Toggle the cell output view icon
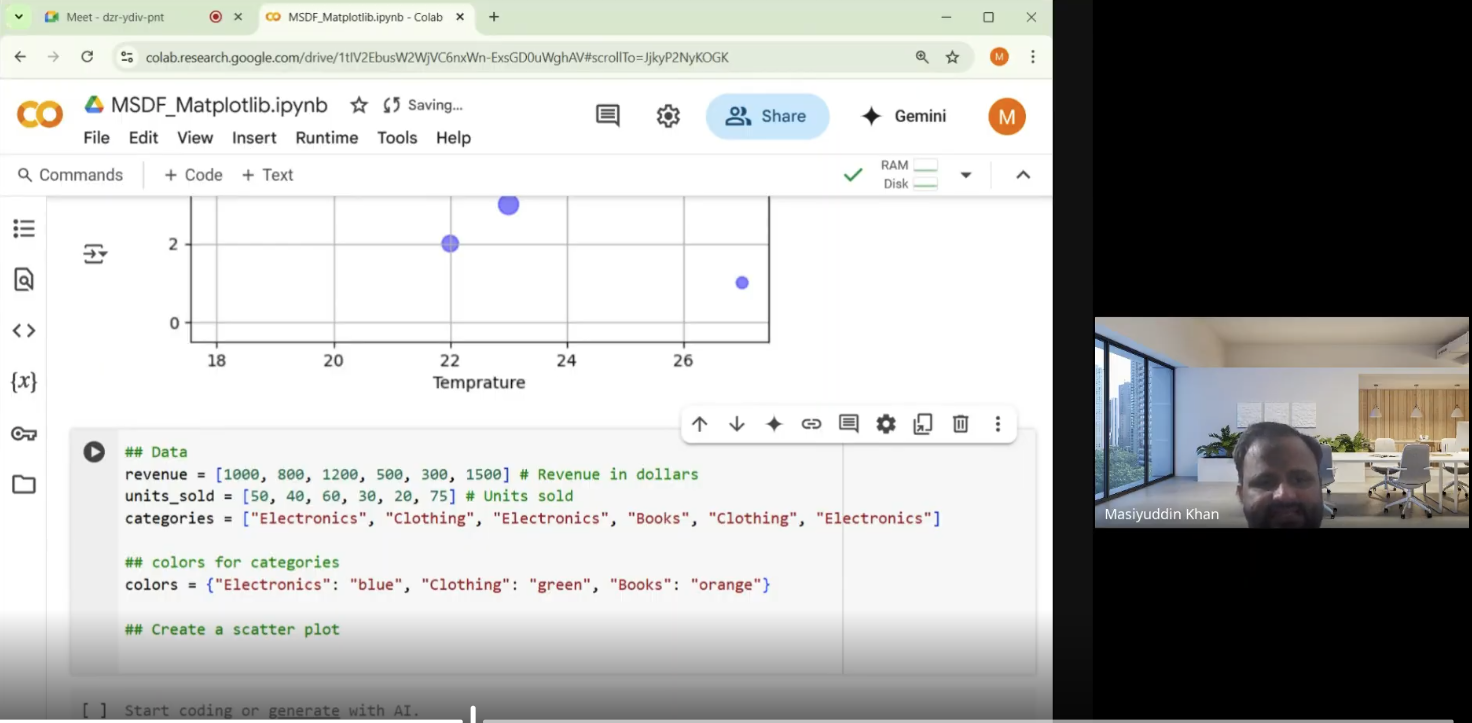Screen dimensions: 1472x723 95,254
